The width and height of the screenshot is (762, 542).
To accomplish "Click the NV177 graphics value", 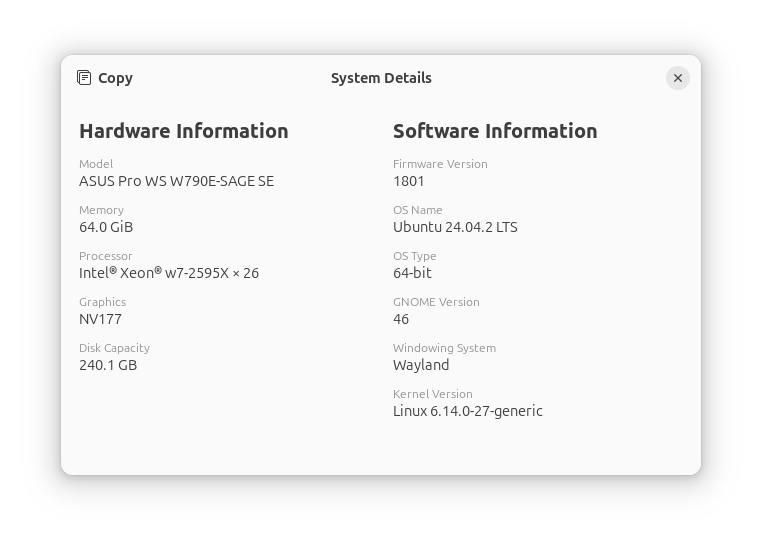I will point(100,319).
